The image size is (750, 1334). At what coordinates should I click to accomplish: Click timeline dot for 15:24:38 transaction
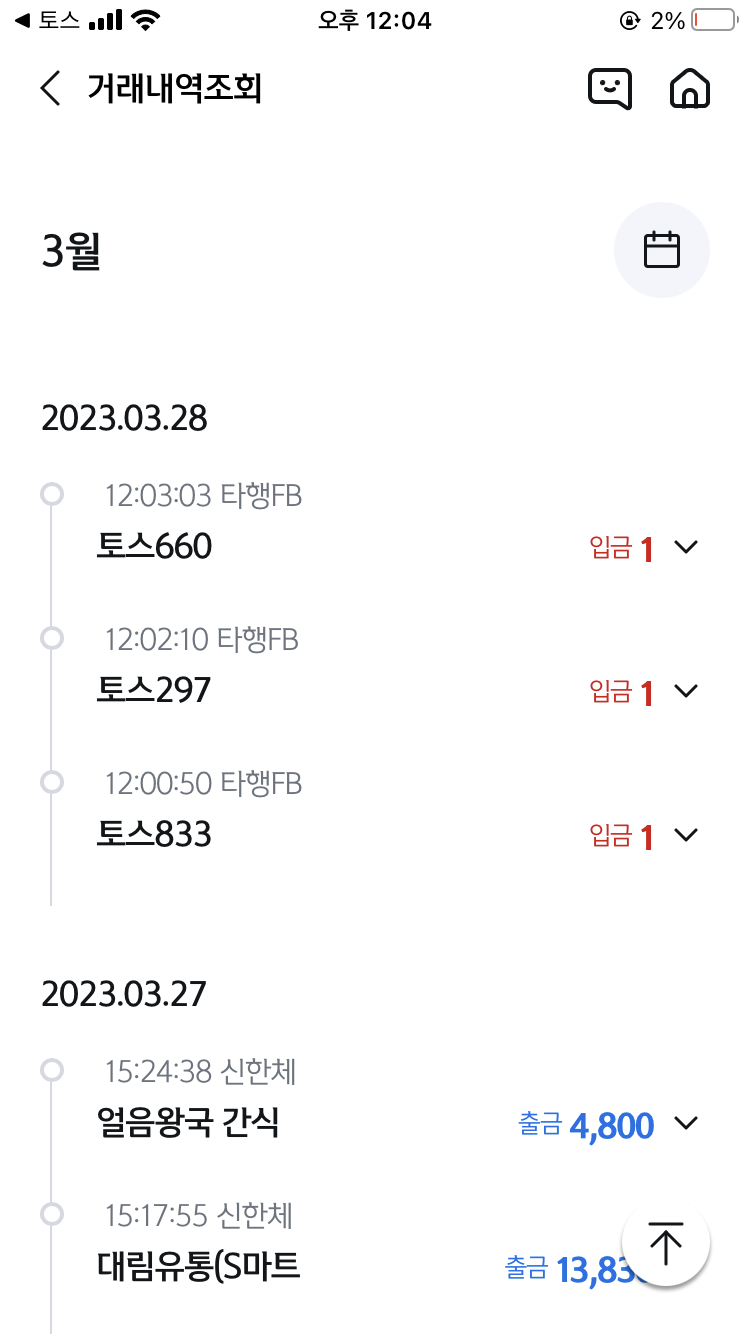click(x=51, y=1071)
